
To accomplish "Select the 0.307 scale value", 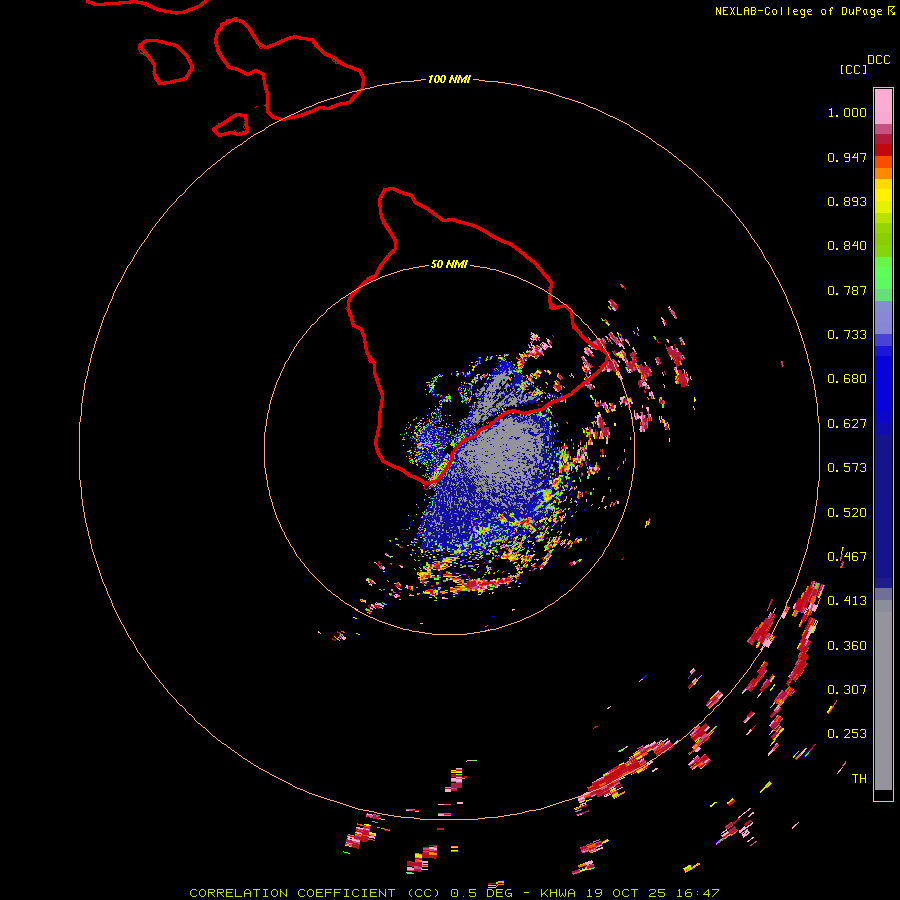I will (847, 690).
